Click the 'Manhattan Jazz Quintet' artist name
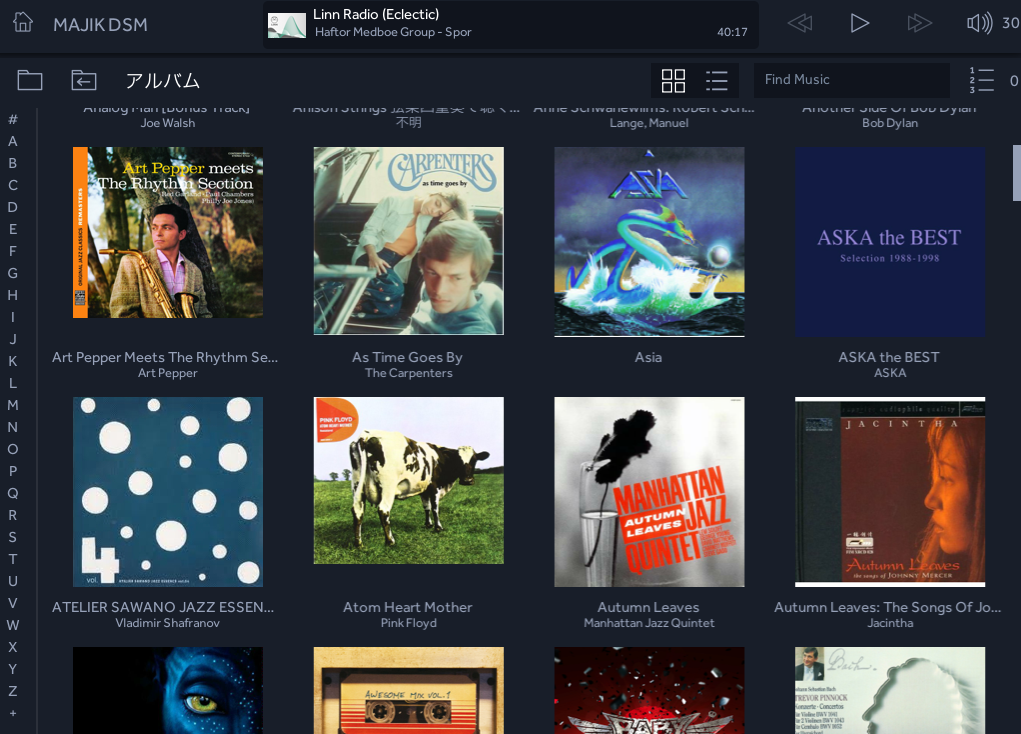This screenshot has height=734, width=1021. pos(649,623)
